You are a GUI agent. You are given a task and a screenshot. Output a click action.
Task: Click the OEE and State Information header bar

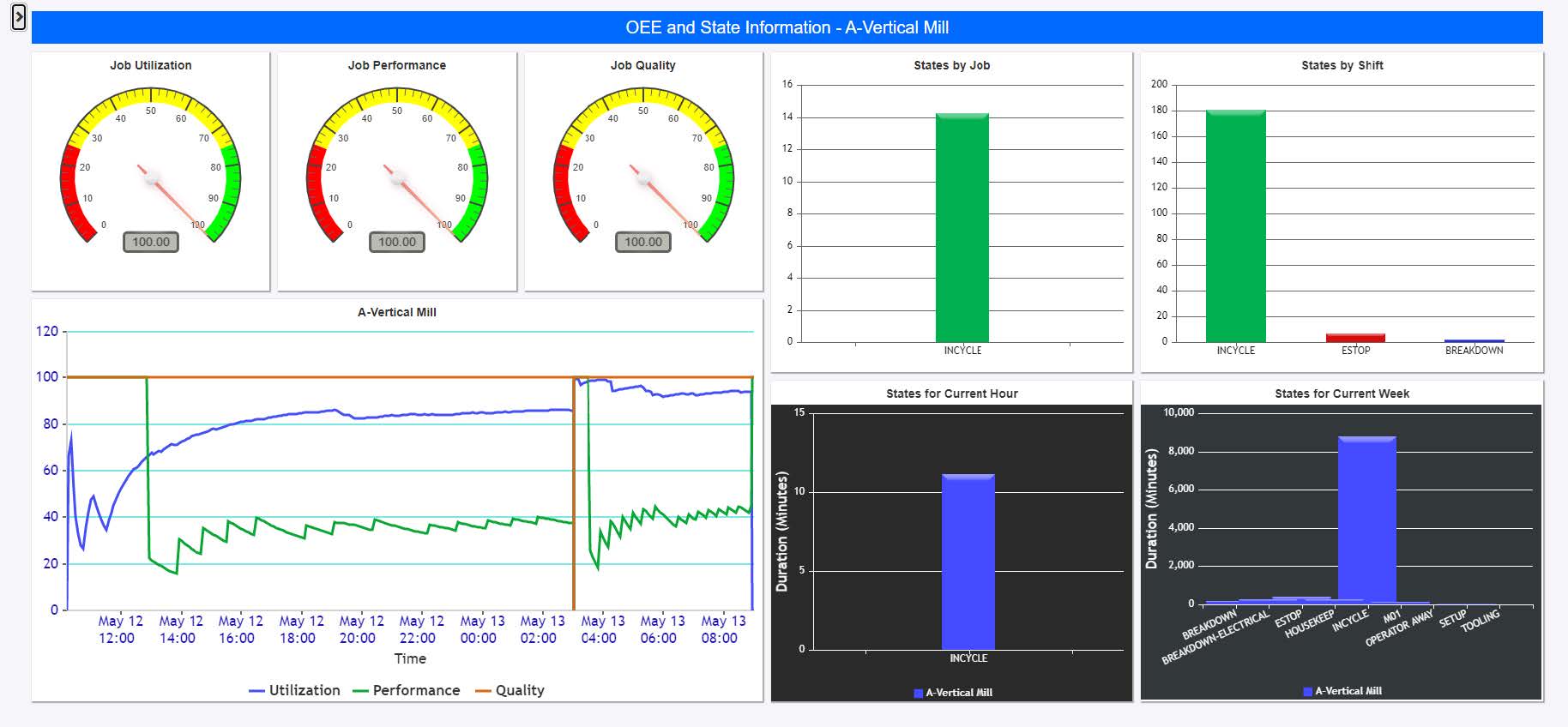point(787,27)
